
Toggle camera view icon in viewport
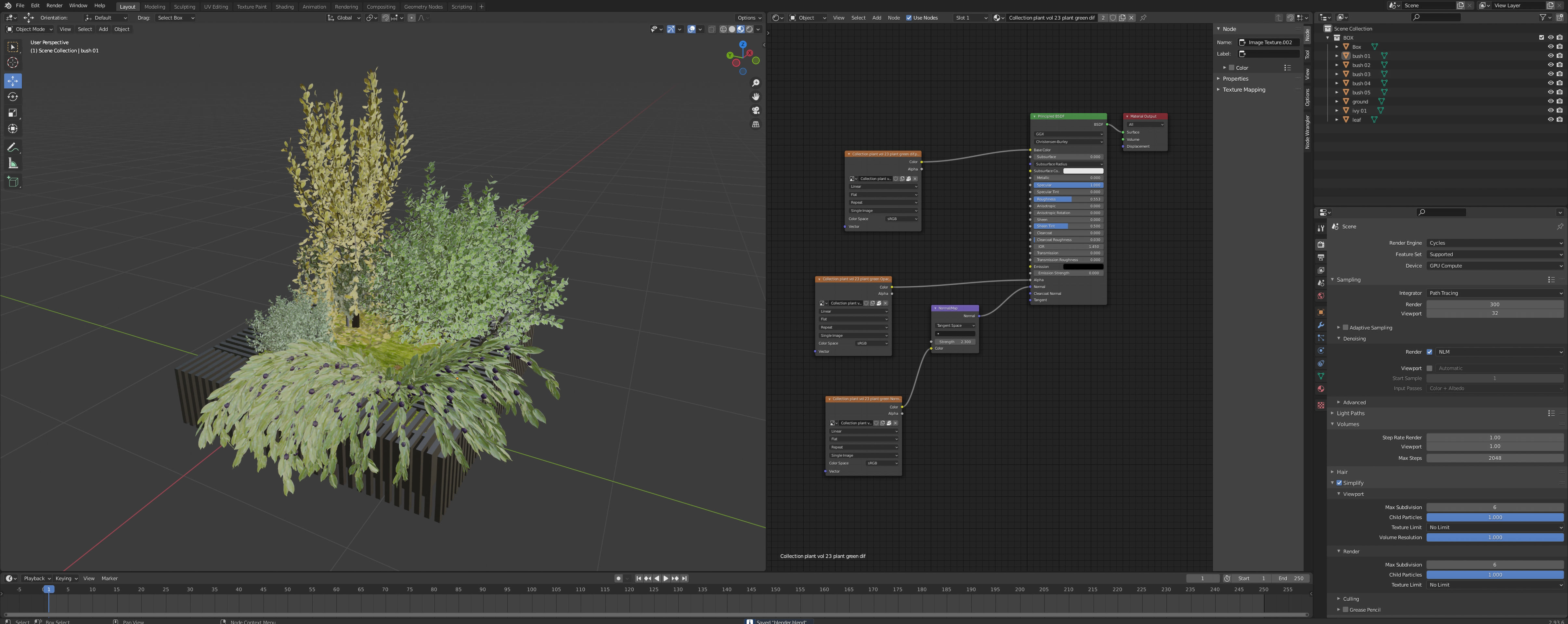[755, 111]
